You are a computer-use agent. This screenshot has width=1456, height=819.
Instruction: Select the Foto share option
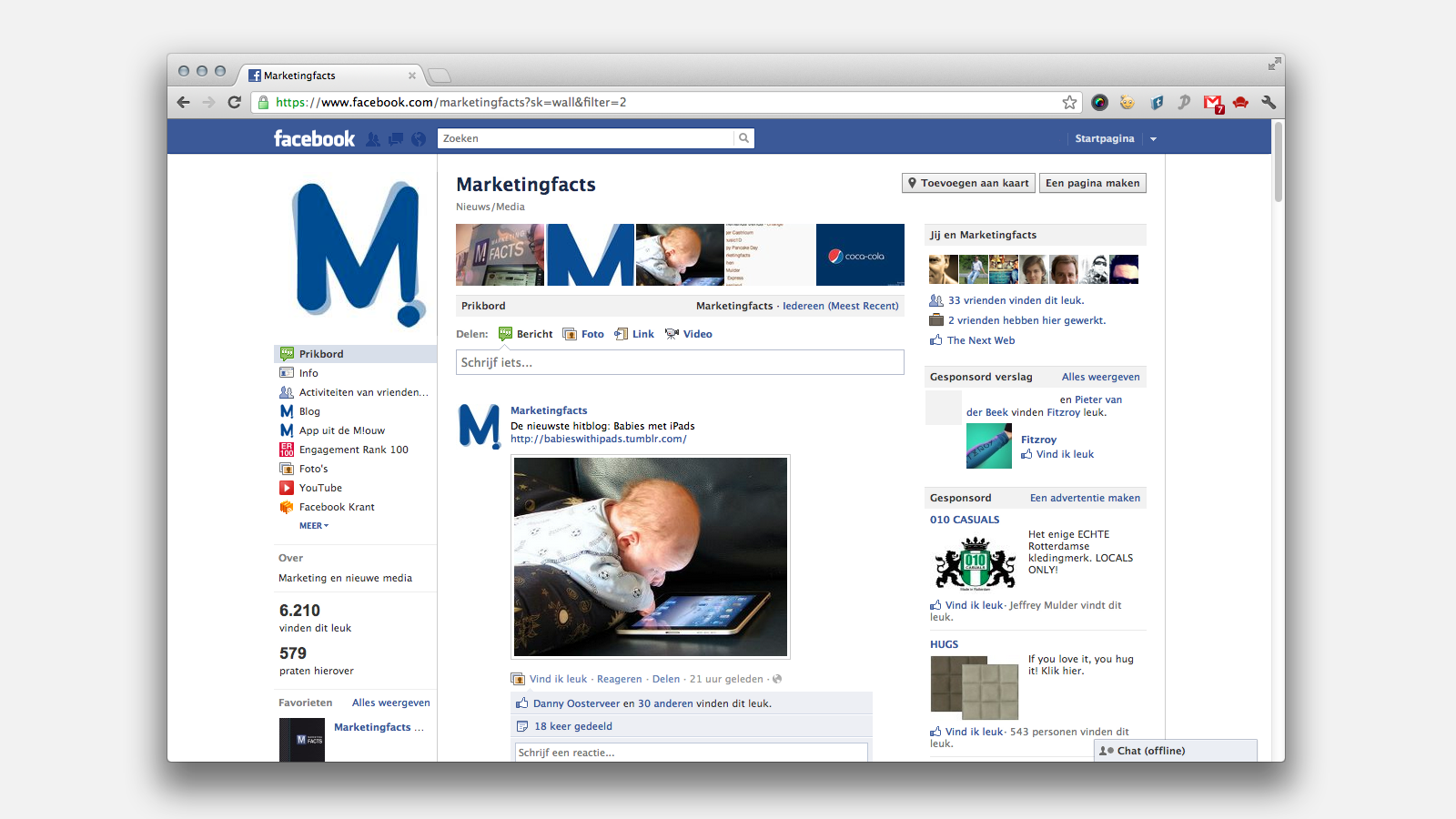click(591, 334)
